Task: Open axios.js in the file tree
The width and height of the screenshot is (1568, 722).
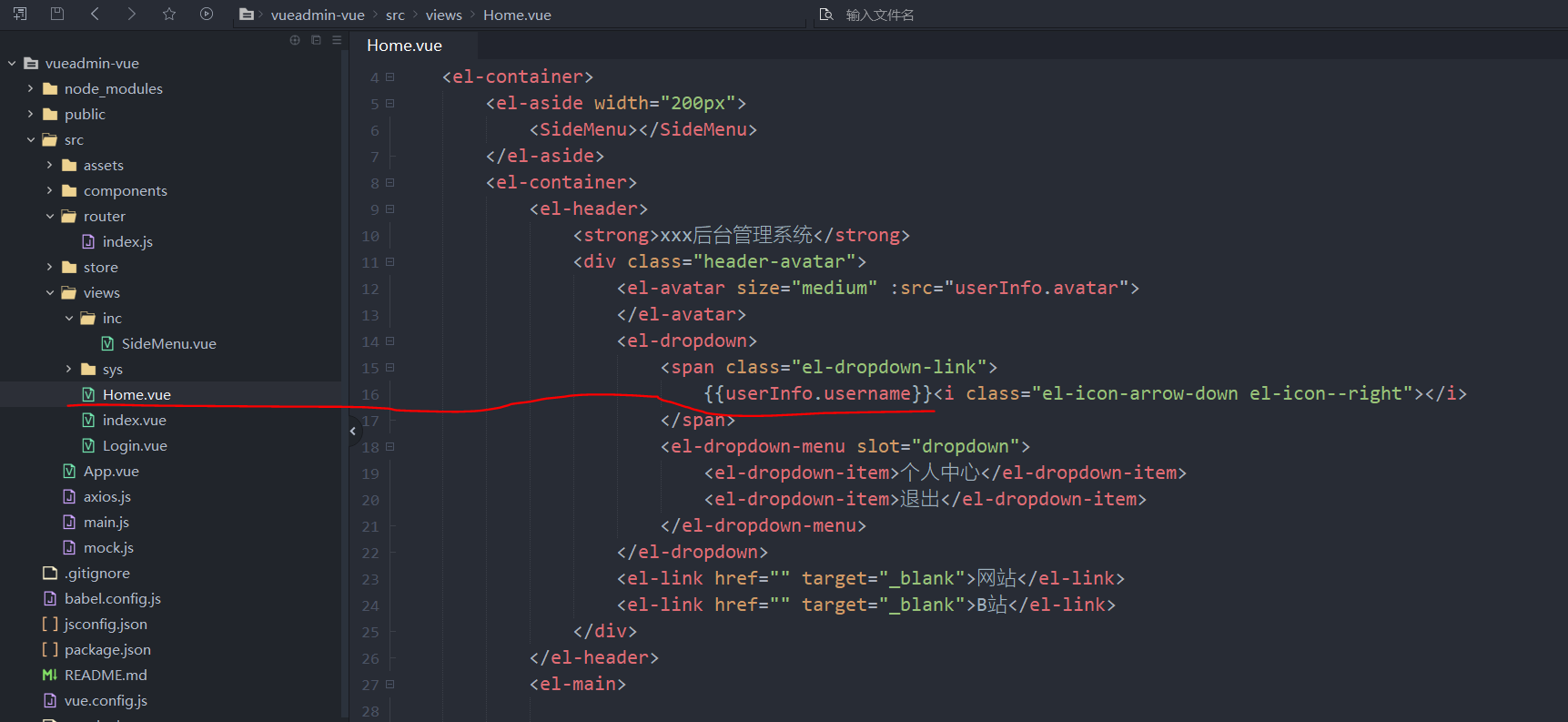Action: tap(107, 496)
